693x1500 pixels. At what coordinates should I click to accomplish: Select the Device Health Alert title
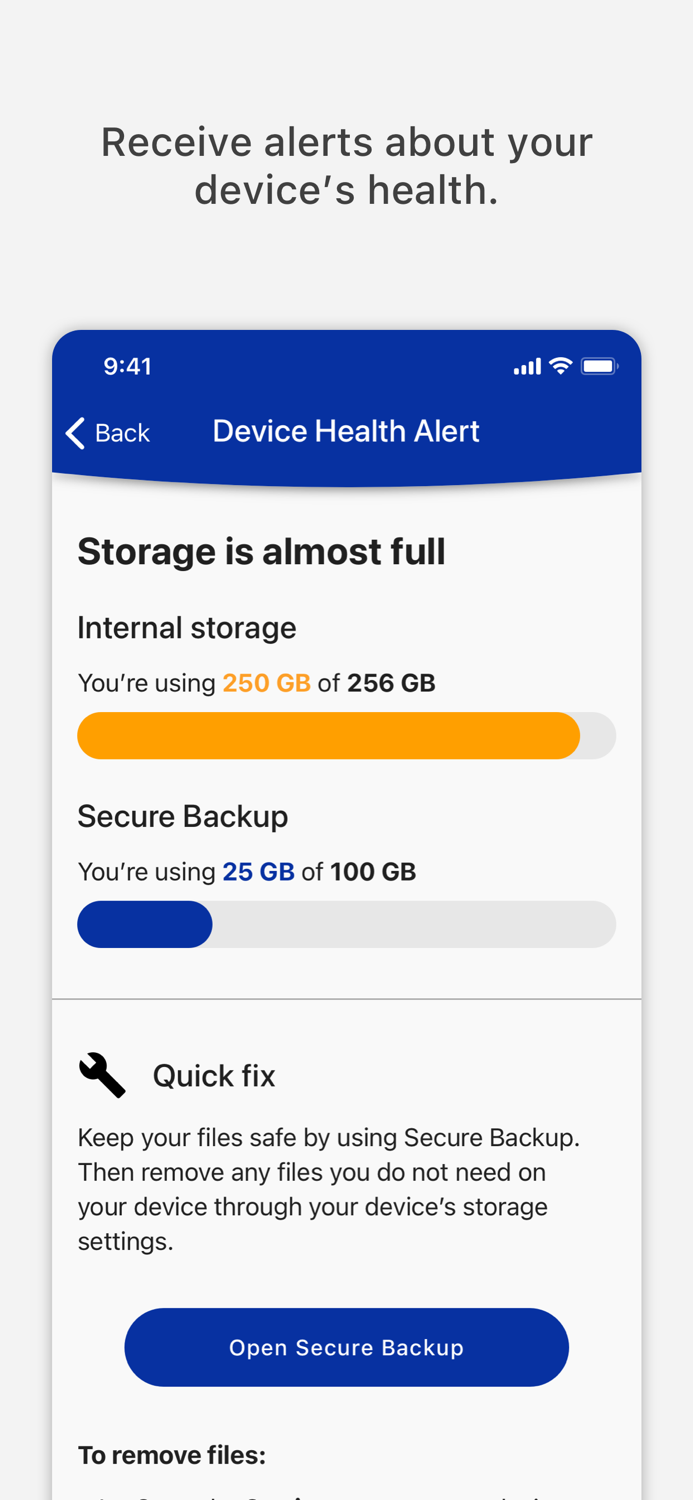346,430
